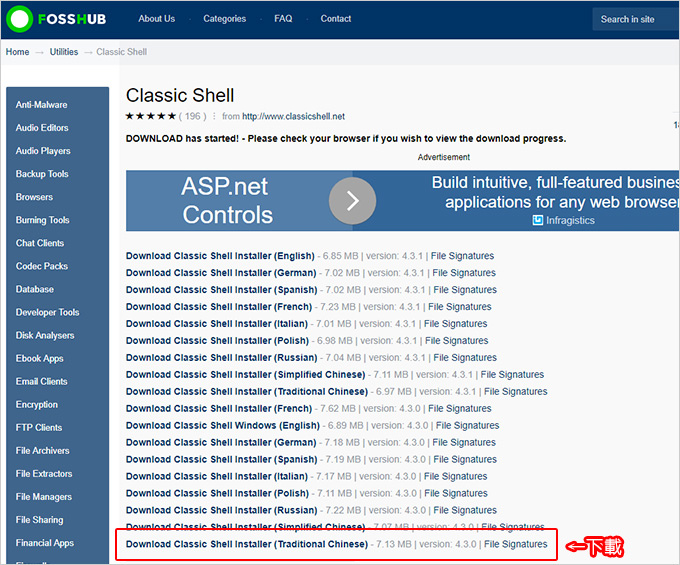Image resolution: width=680 pixels, height=565 pixels.
Task: Go to Utilities breadcrumb
Action: pyautogui.click(x=64, y=52)
